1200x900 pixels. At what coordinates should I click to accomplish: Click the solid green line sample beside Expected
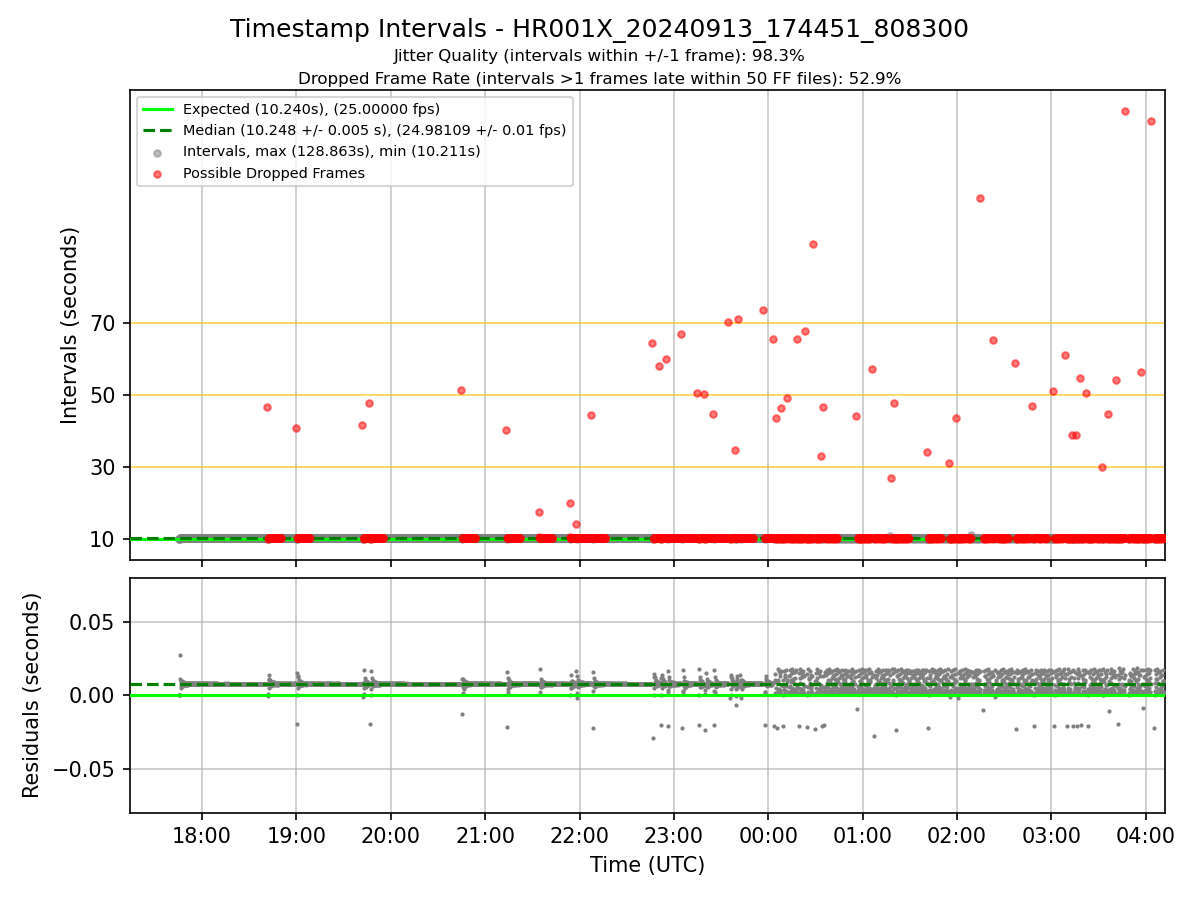(x=158, y=109)
